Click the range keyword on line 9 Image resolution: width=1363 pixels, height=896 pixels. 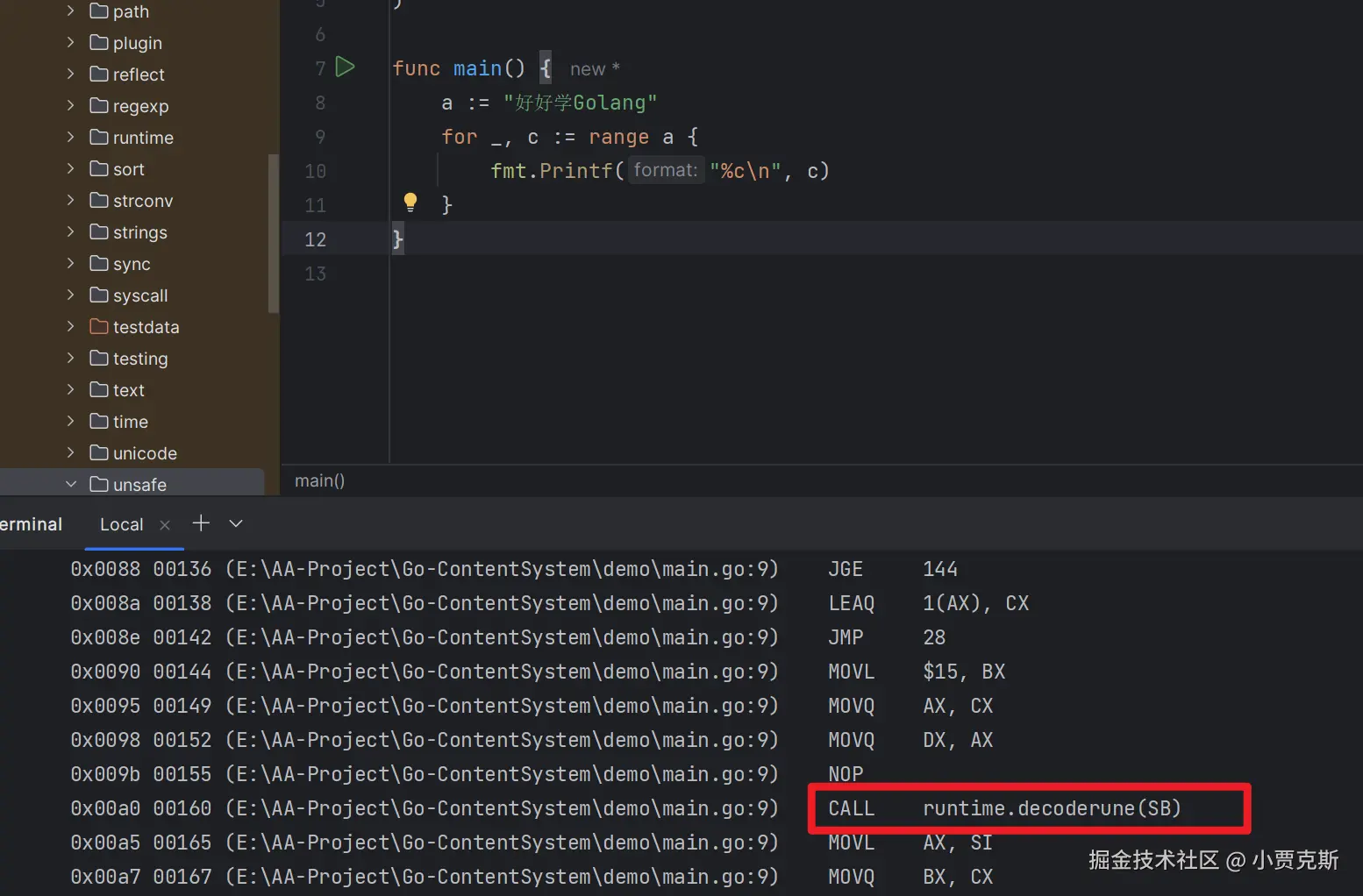point(618,137)
